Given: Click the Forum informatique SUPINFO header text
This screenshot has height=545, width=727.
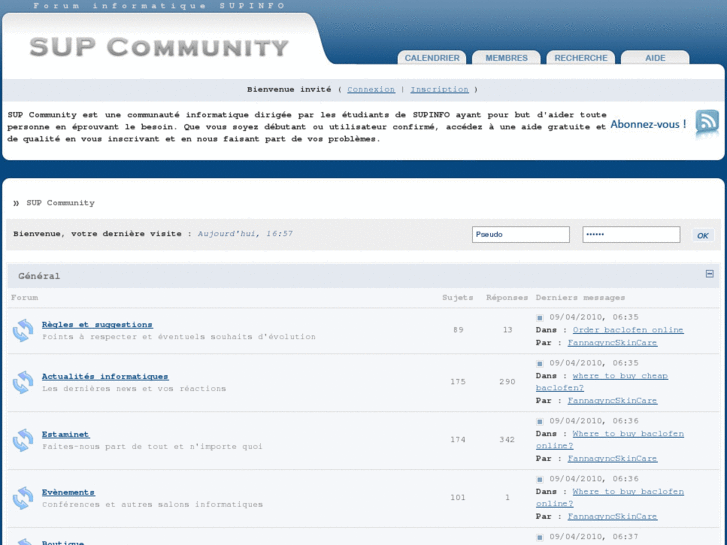Looking at the screenshot, I should point(159,6).
